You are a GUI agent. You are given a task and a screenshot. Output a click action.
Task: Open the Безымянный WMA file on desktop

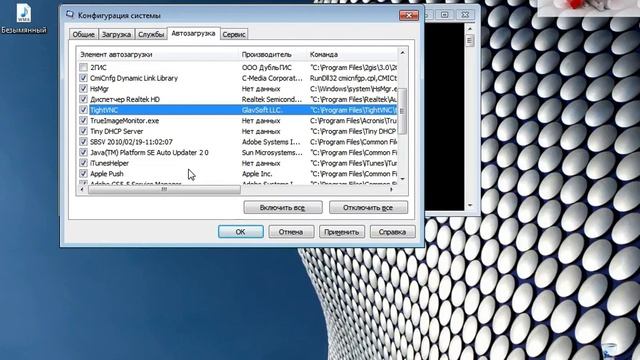click(x=23, y=18)
